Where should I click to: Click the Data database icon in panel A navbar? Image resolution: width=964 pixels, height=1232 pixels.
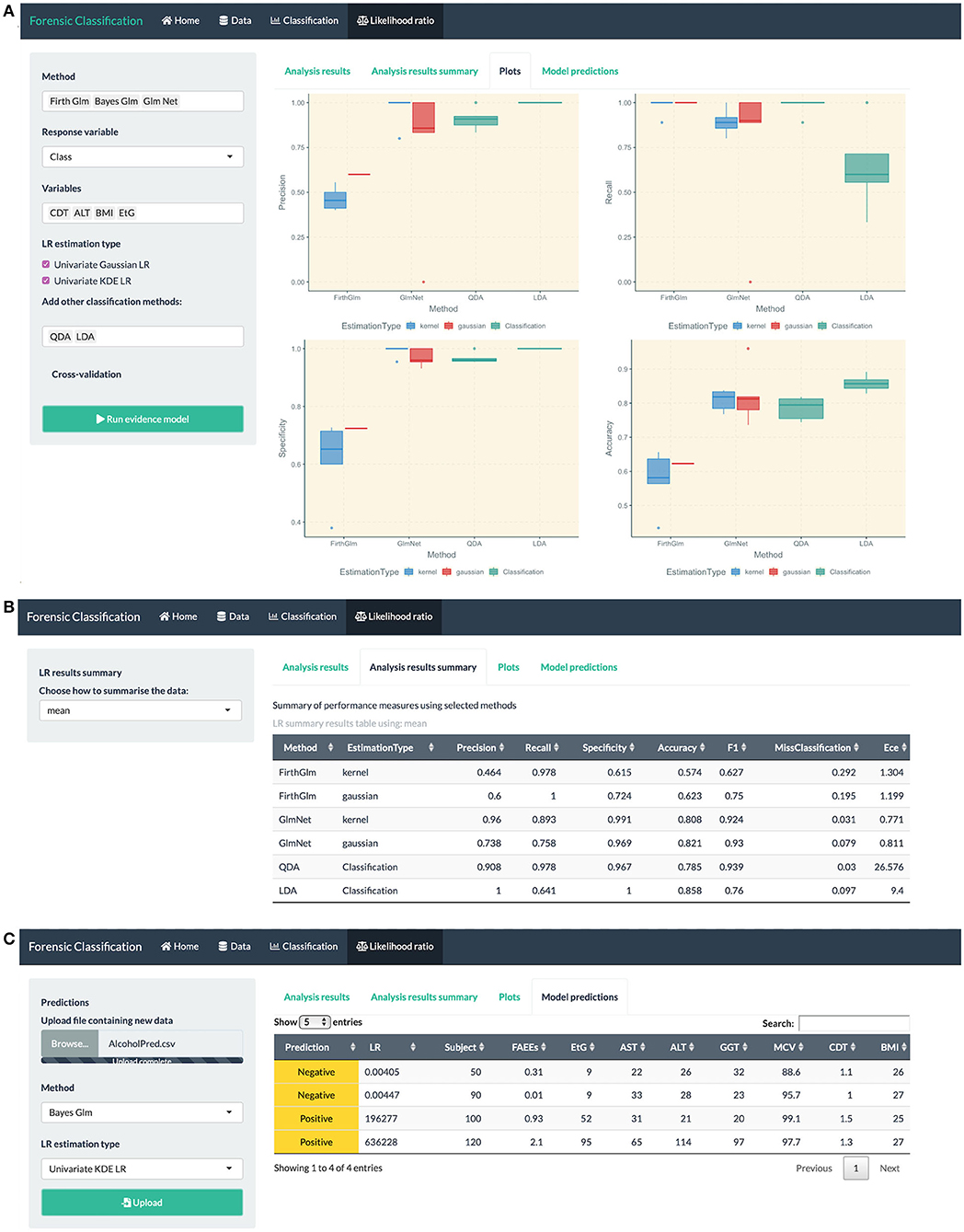(x=224, y=20)
